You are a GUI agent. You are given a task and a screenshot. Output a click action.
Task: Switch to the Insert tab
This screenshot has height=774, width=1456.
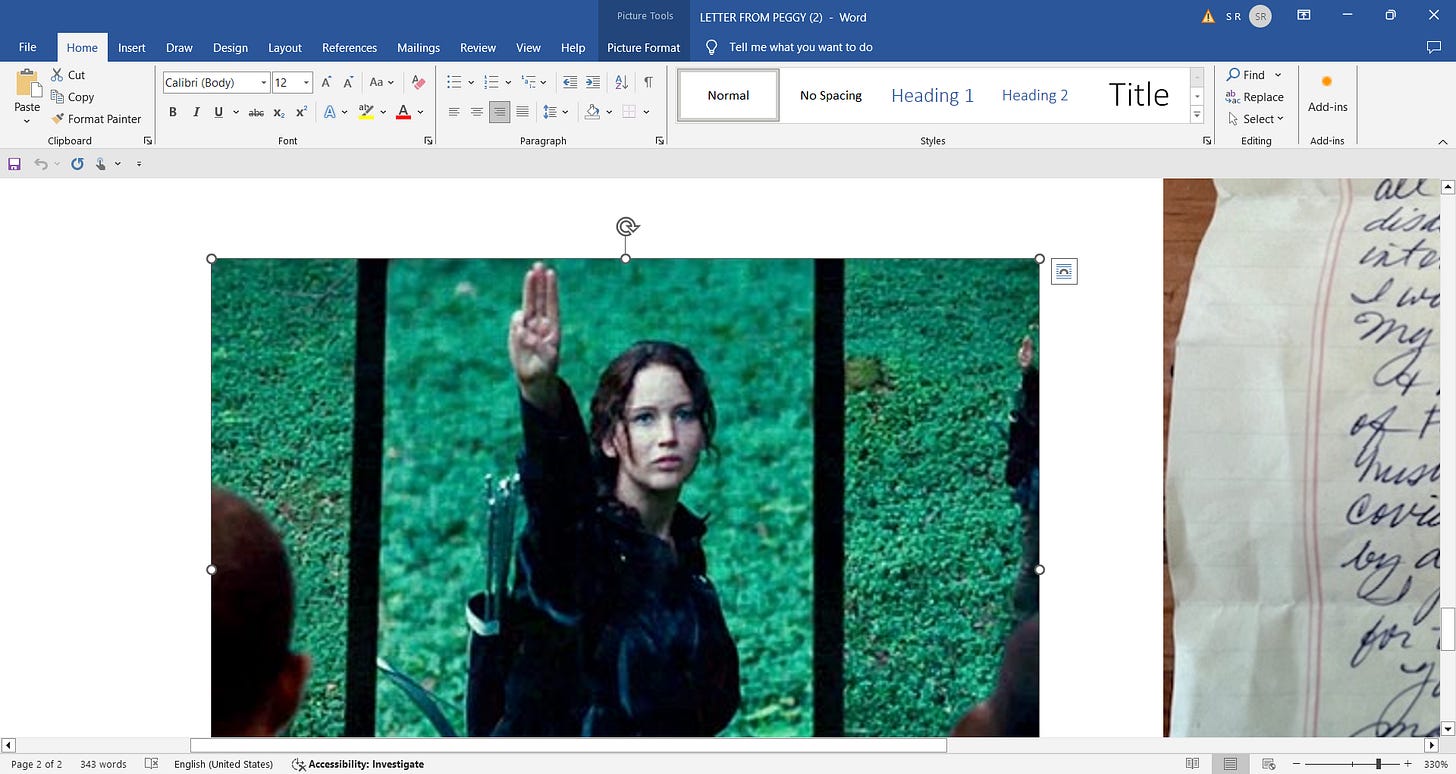pyautogui.click(x=132, y=47)
